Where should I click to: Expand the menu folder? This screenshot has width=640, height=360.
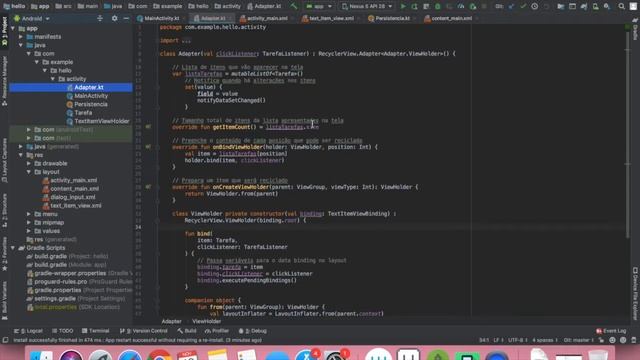pyautogui.click(x=29, y=214)
